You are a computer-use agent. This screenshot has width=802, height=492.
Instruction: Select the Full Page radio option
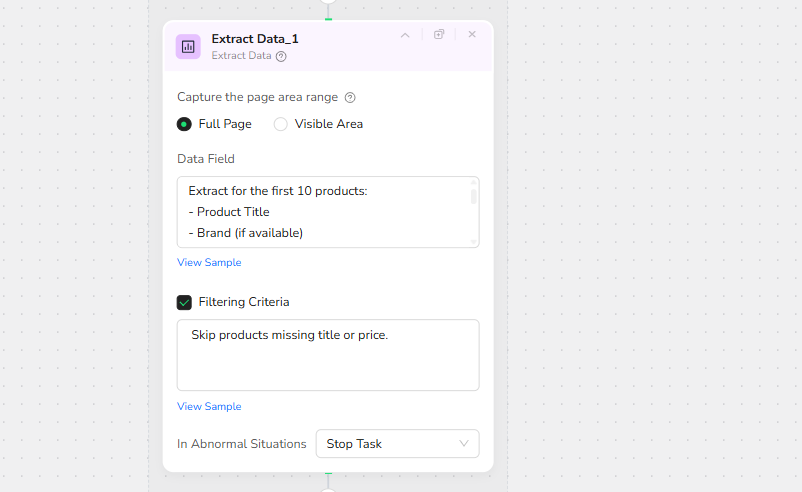pyautogui.click(x=184, y=124)
